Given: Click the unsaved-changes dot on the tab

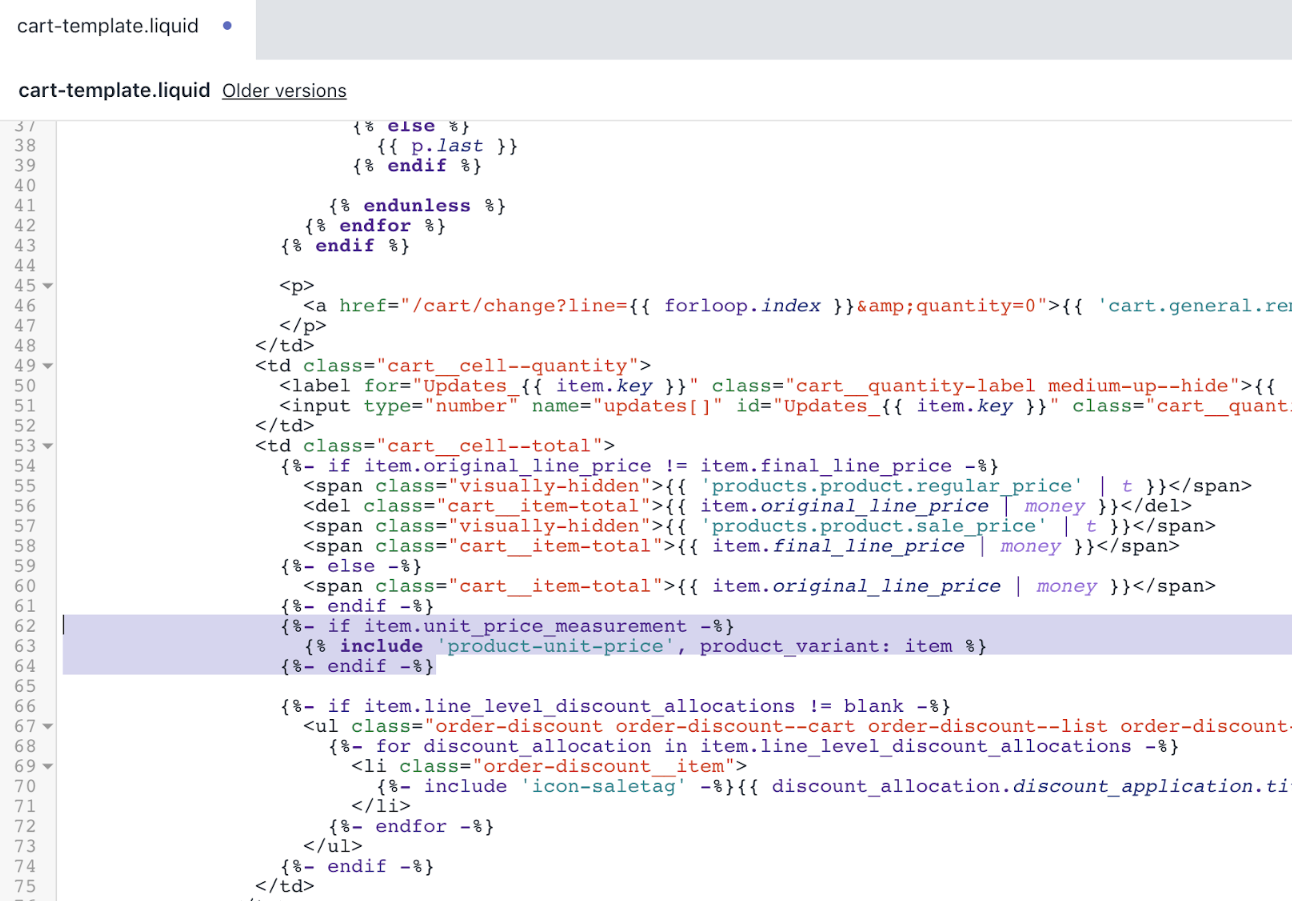Looking at the screenshot, I should 229,26.
